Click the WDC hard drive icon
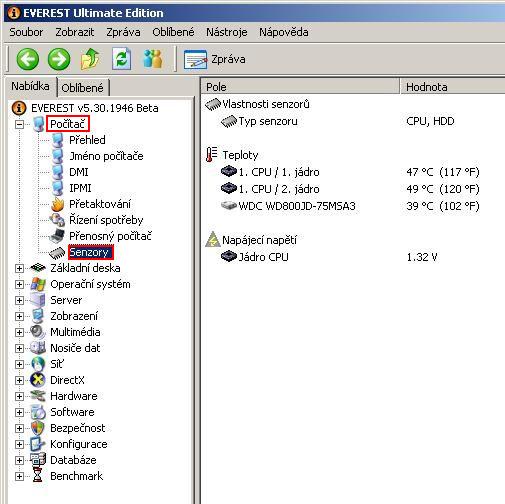 [229, 205]
